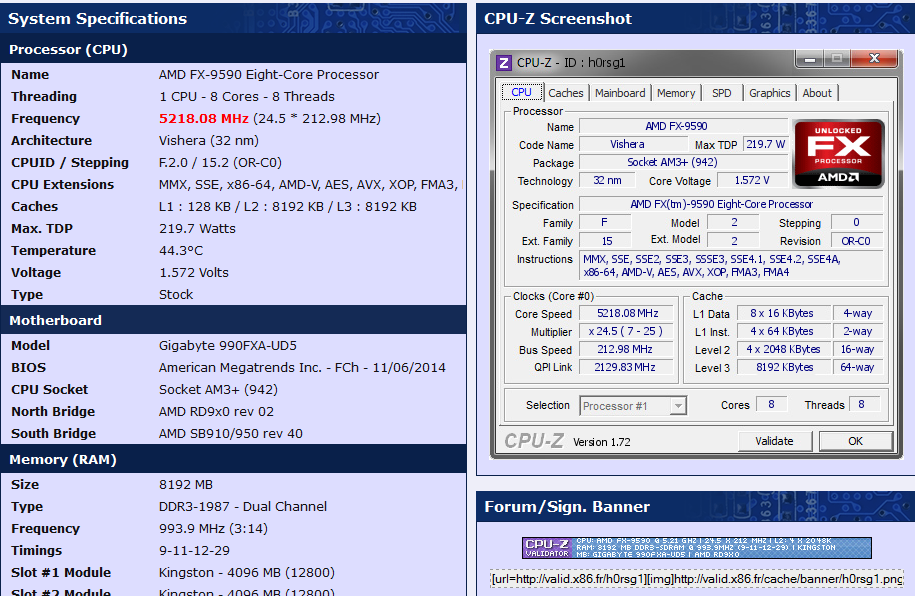Viewport: 915px width, 596px height.
Task: Click the Specification AMD FX-9590 Eight-Core field
Action: [731, 204]
